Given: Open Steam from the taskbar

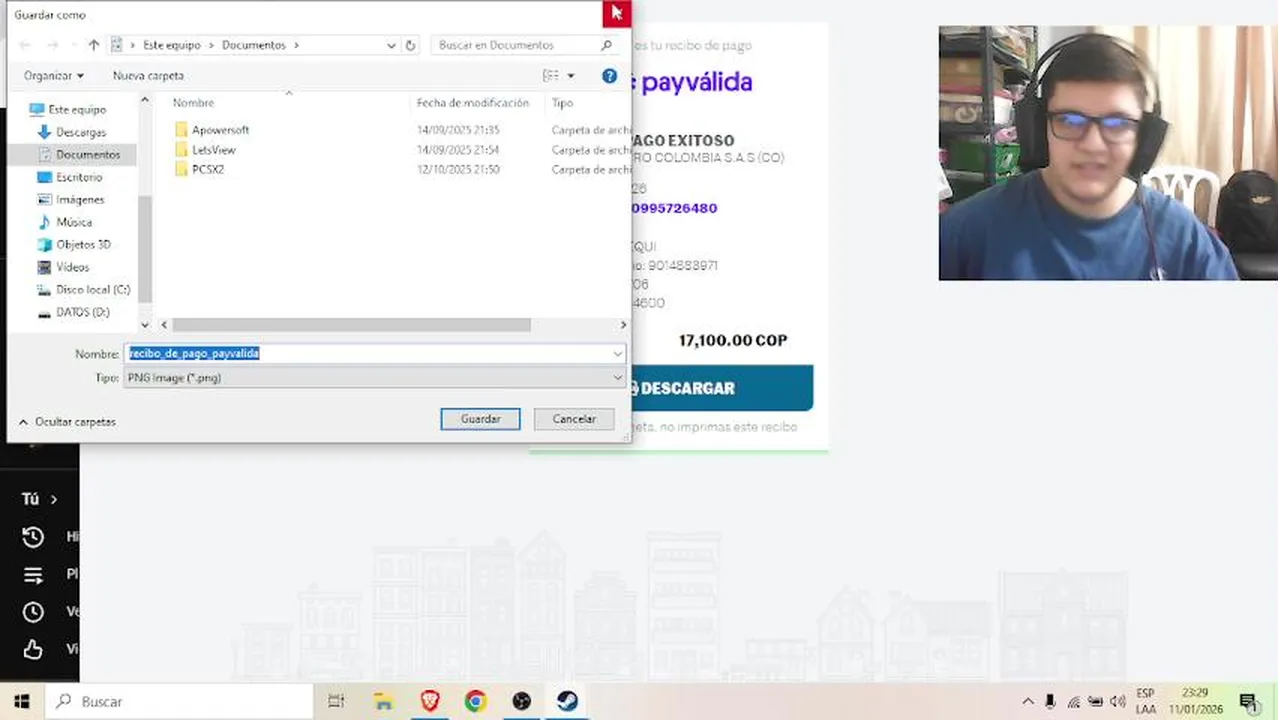Looking at the screenshot, I should (568, 702).
